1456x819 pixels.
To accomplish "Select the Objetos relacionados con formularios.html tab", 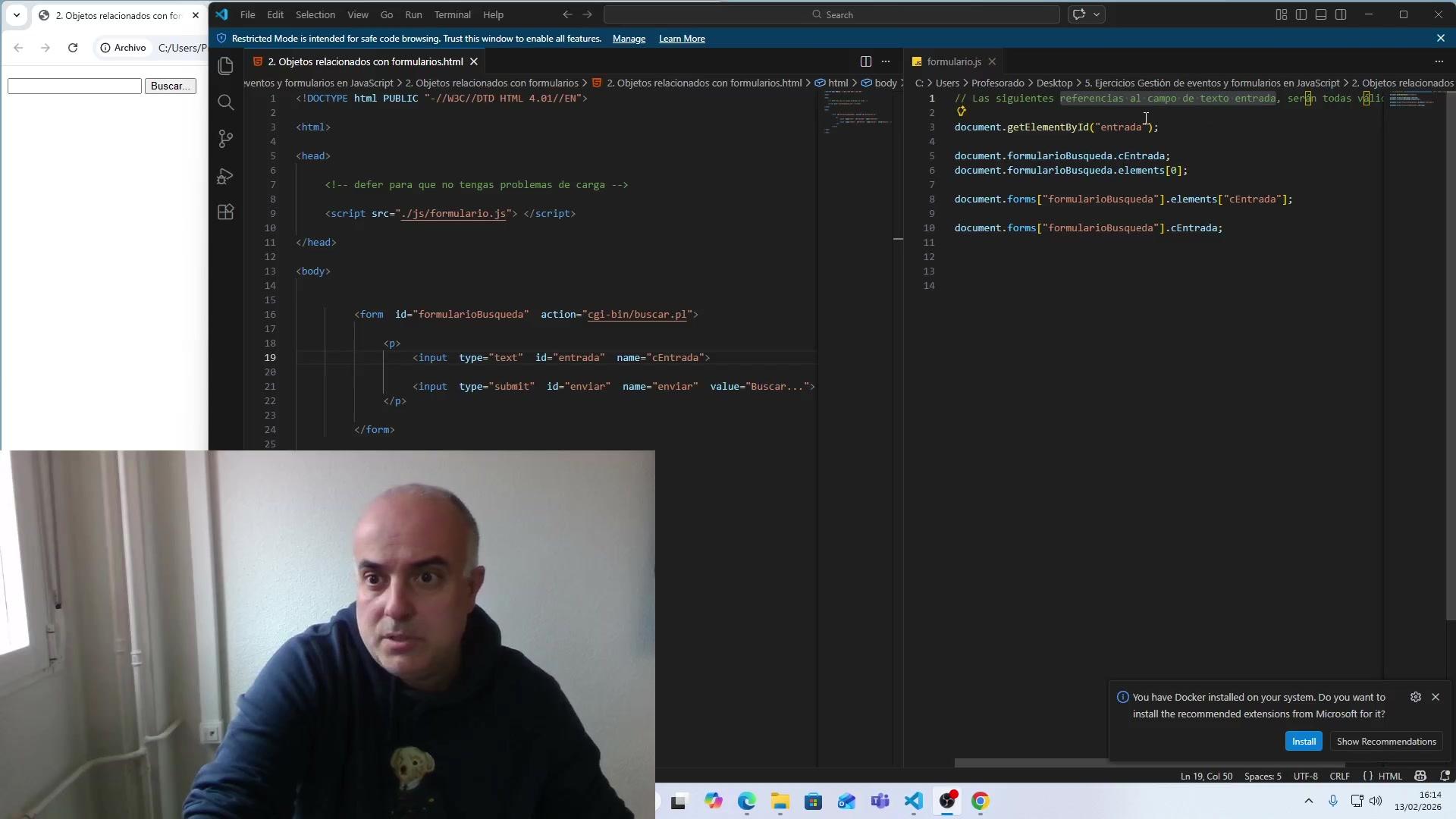I will (366, 61).
